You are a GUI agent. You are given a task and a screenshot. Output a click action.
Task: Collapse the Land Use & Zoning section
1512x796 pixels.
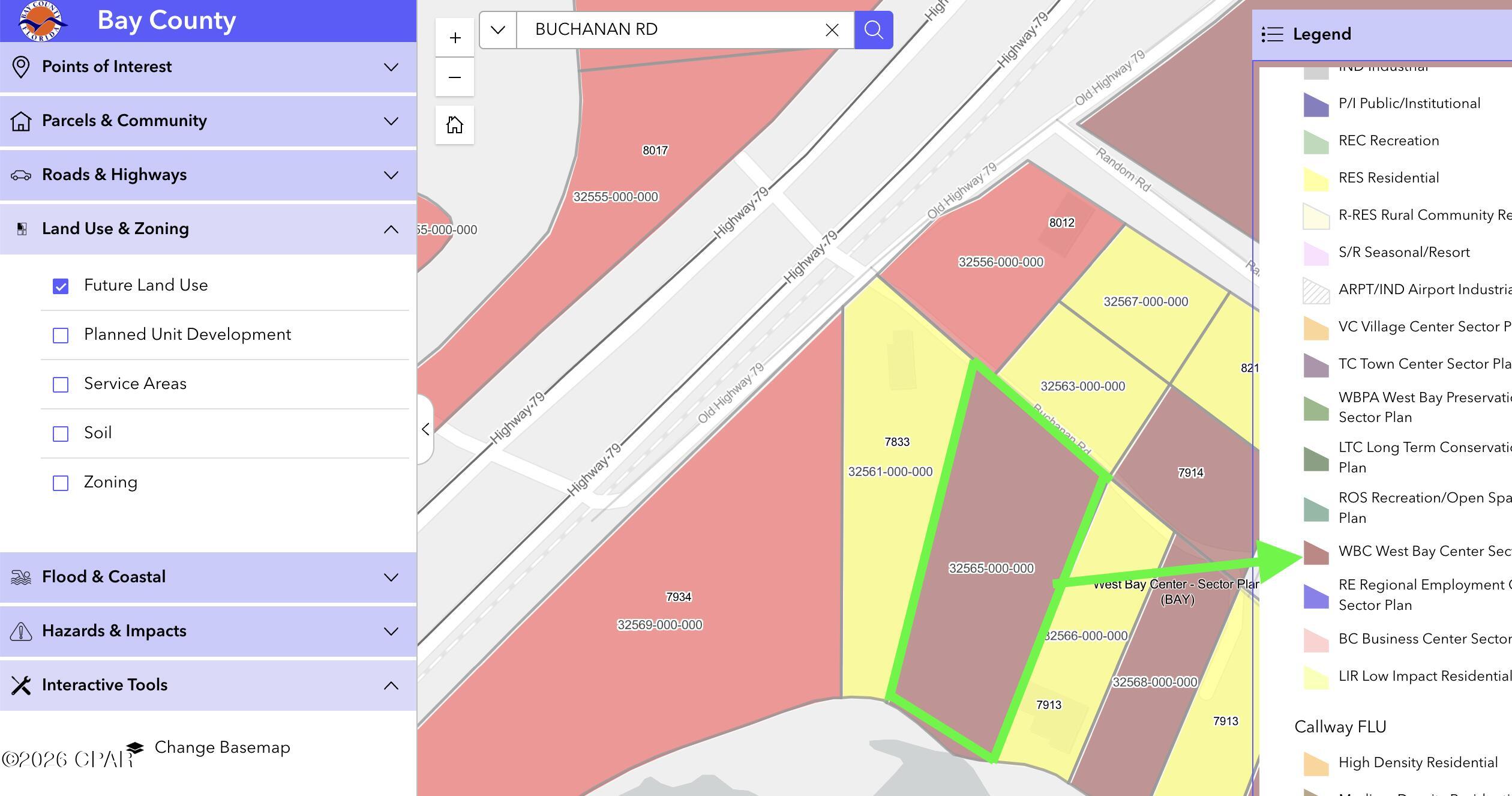391,229
